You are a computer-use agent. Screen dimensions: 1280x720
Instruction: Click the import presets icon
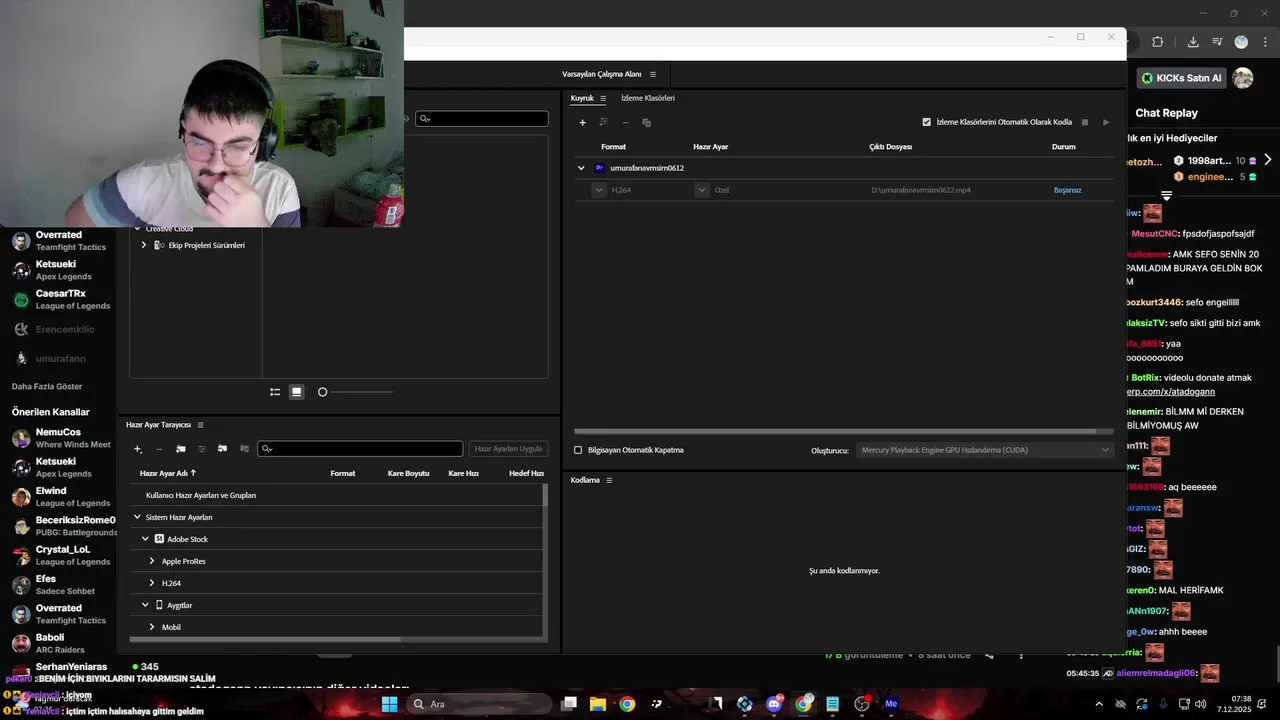tap(222, 449)
